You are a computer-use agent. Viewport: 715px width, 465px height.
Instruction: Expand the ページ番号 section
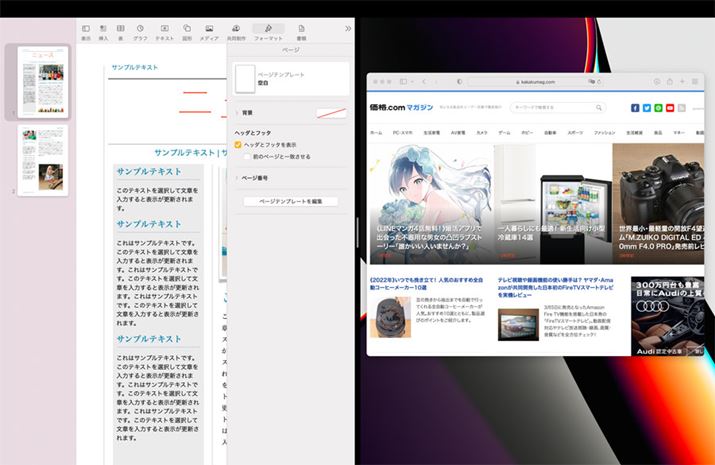point(237,177)
